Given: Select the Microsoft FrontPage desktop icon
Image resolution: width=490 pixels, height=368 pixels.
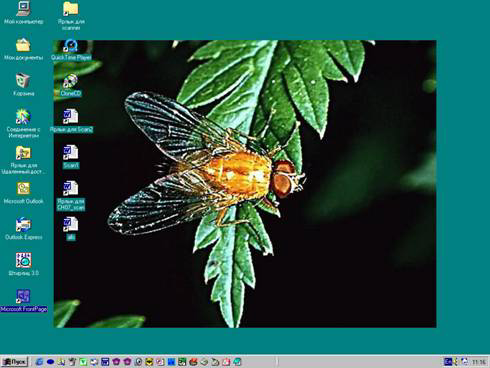Looking at the screenshot, I should (23, 296).
